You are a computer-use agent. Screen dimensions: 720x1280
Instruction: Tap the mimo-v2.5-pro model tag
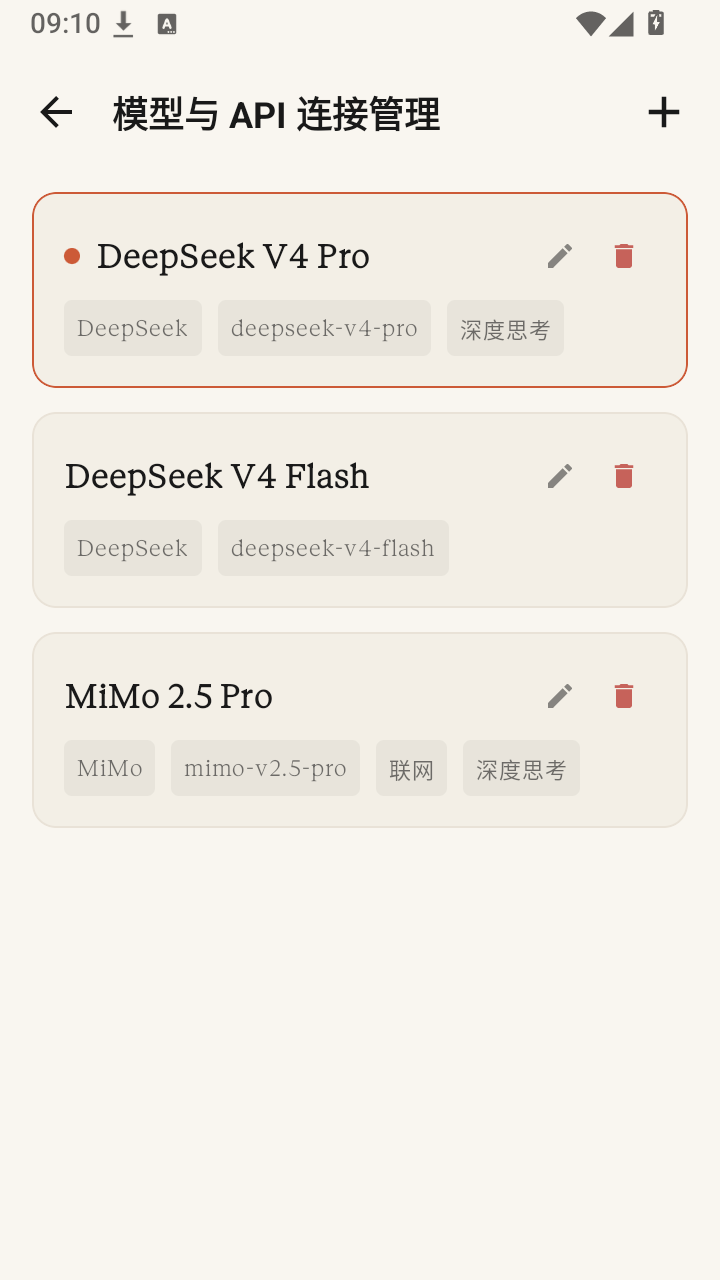pyautogui.click(x=265, y=768)
